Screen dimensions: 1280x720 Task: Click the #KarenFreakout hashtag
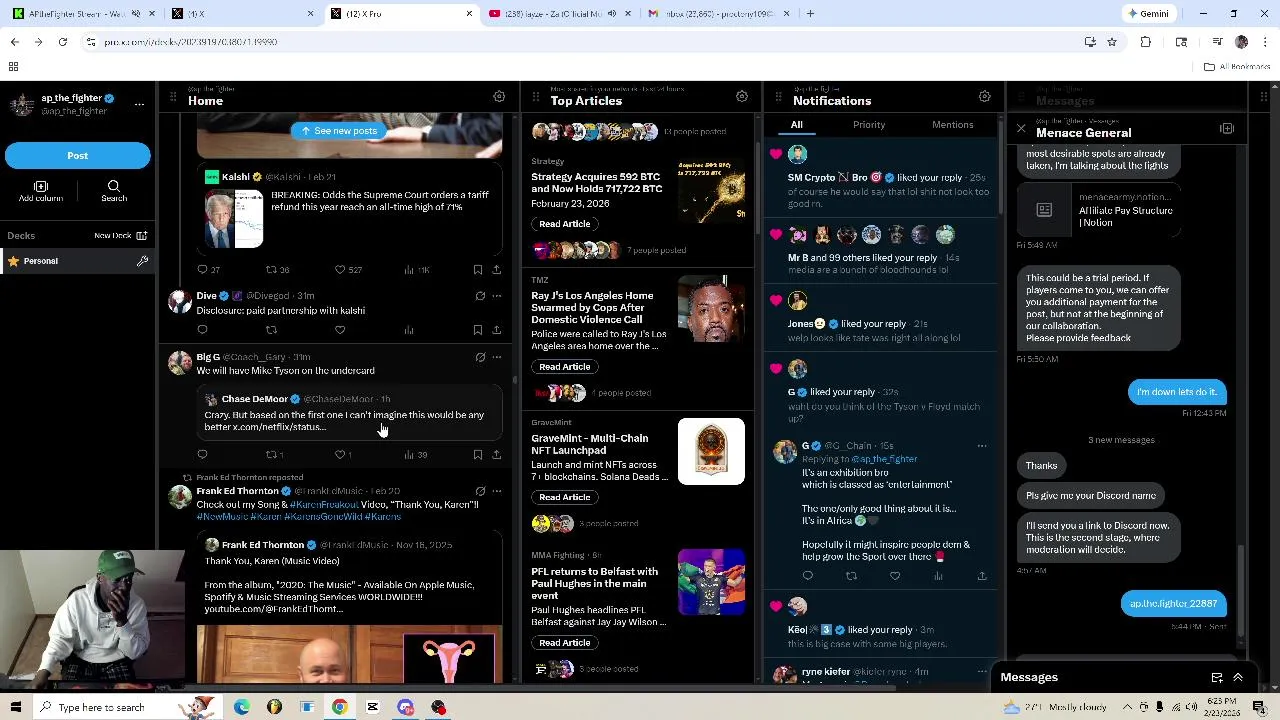click(323, 505)
